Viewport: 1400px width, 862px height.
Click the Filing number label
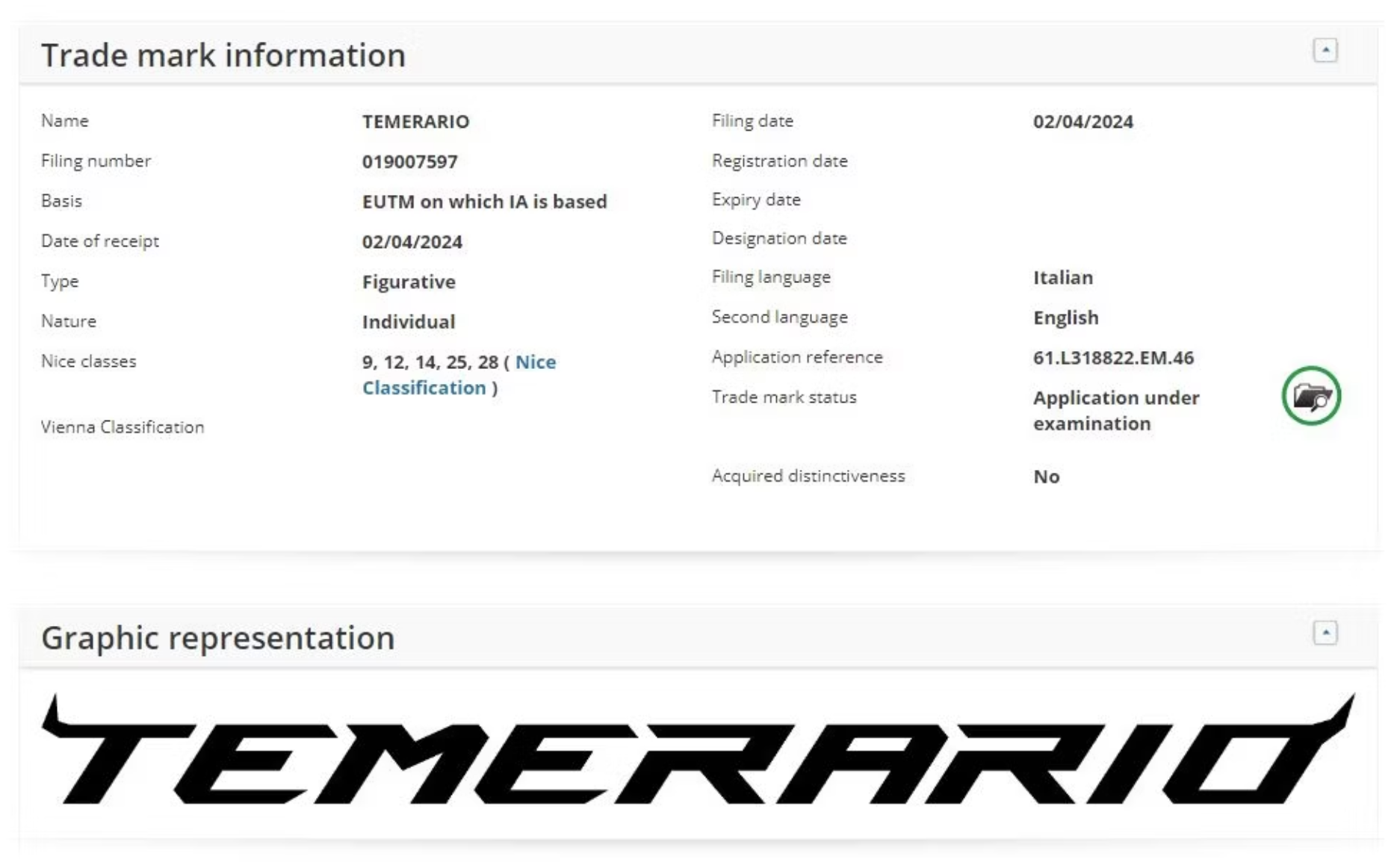pyautogui.click(x=96, y=161)
